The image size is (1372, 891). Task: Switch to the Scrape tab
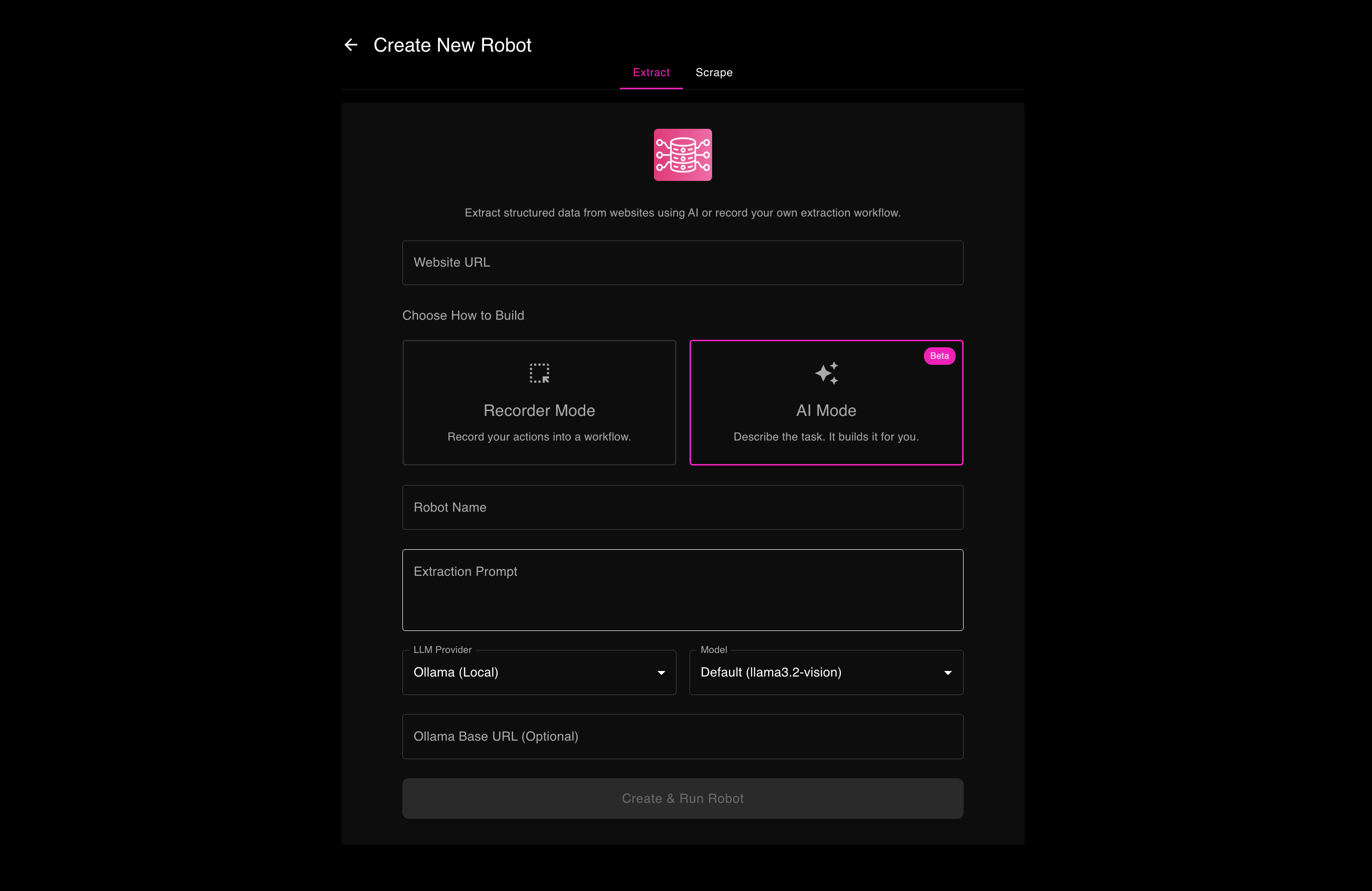pyautogui.click(x=714, y=73)
